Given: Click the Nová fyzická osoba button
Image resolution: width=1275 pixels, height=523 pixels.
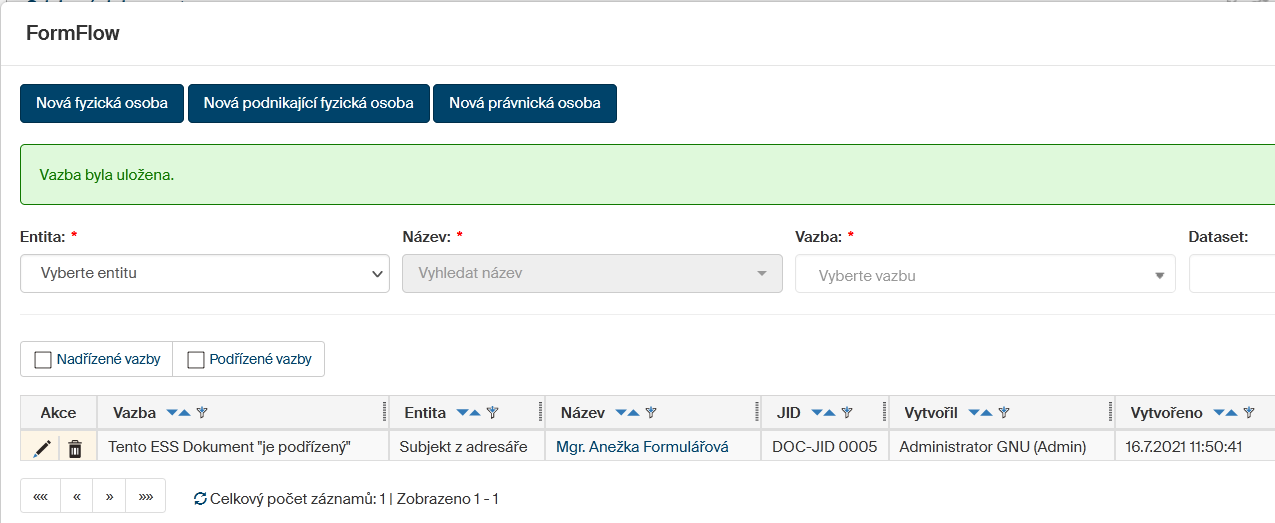Looking at the screenshot, I should (102, 104).
